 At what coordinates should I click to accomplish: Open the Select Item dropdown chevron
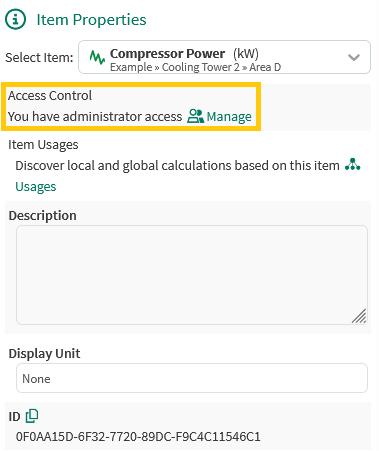(x=354, y=57)
